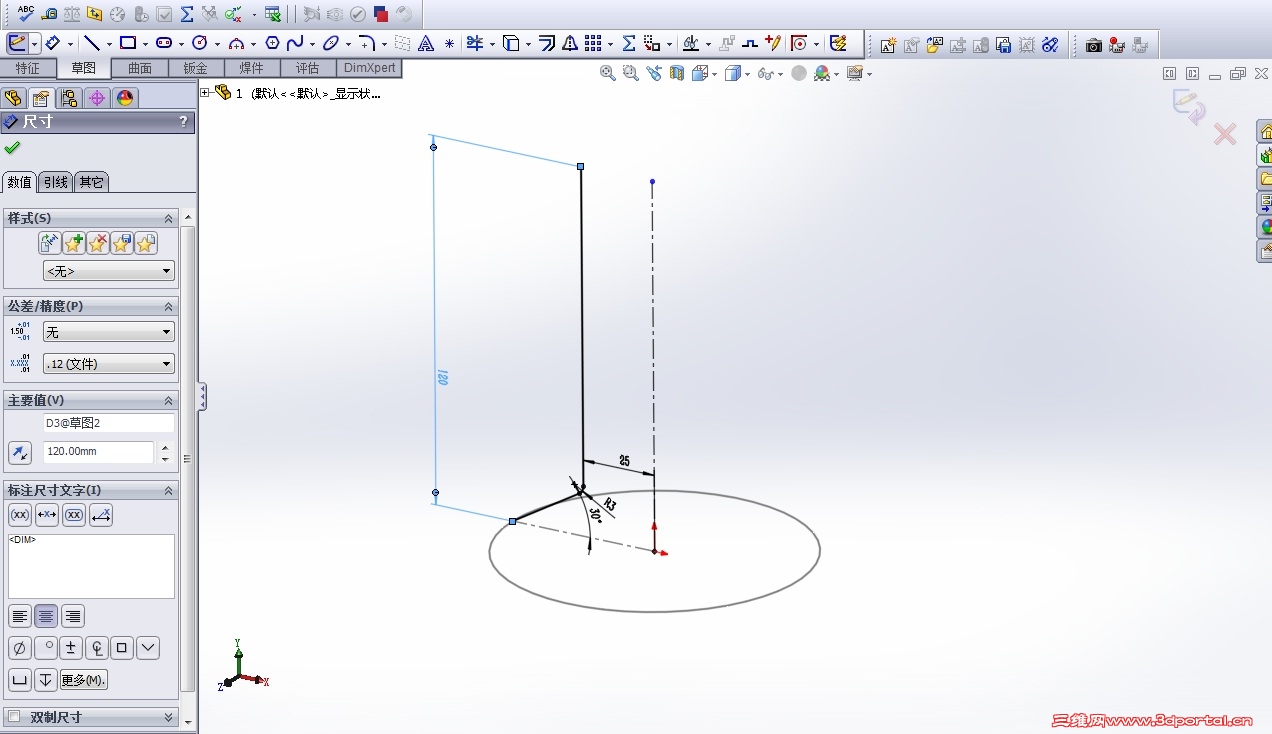Open the ConfigurationManager panel tab

click(68, 97)
